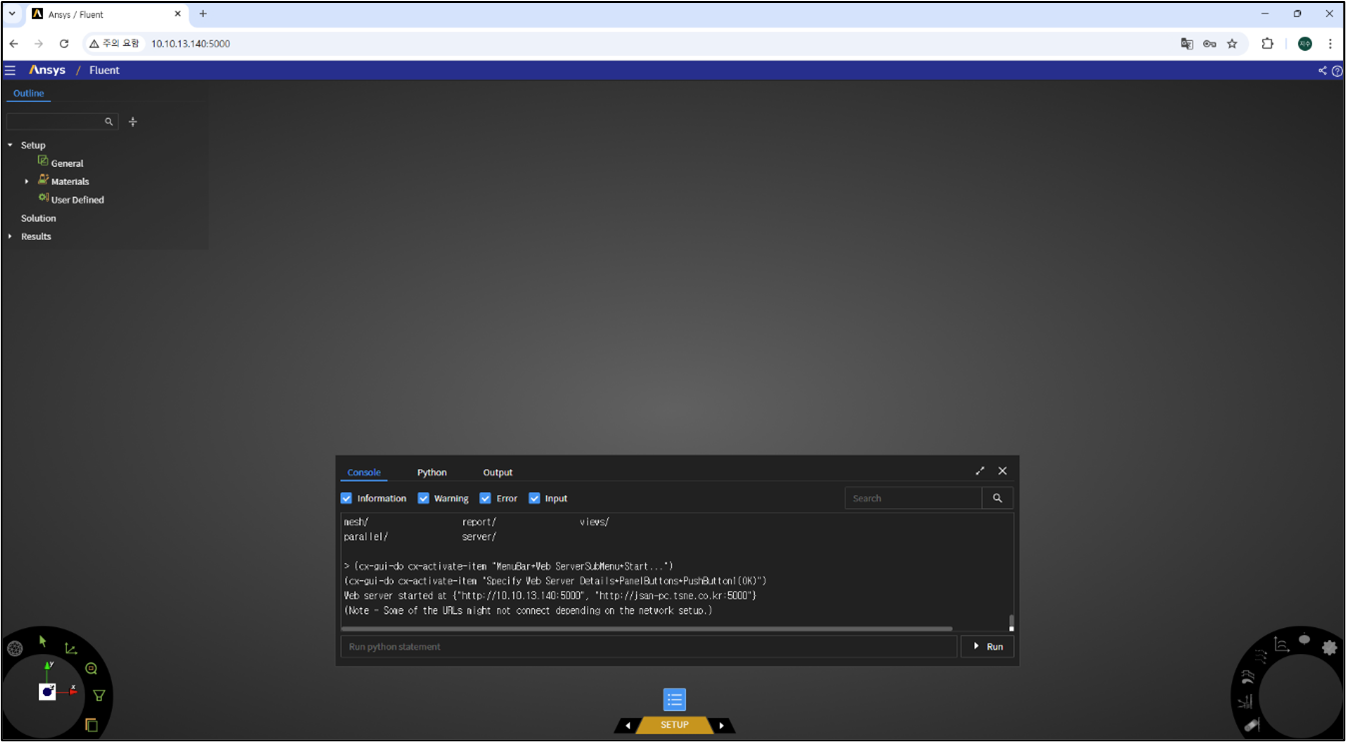Image resolution: width=1346 pixels, height=742 pixels.
Task: Switch to the Python console tab
Action: pyautogui.click(x=432, y=472)
